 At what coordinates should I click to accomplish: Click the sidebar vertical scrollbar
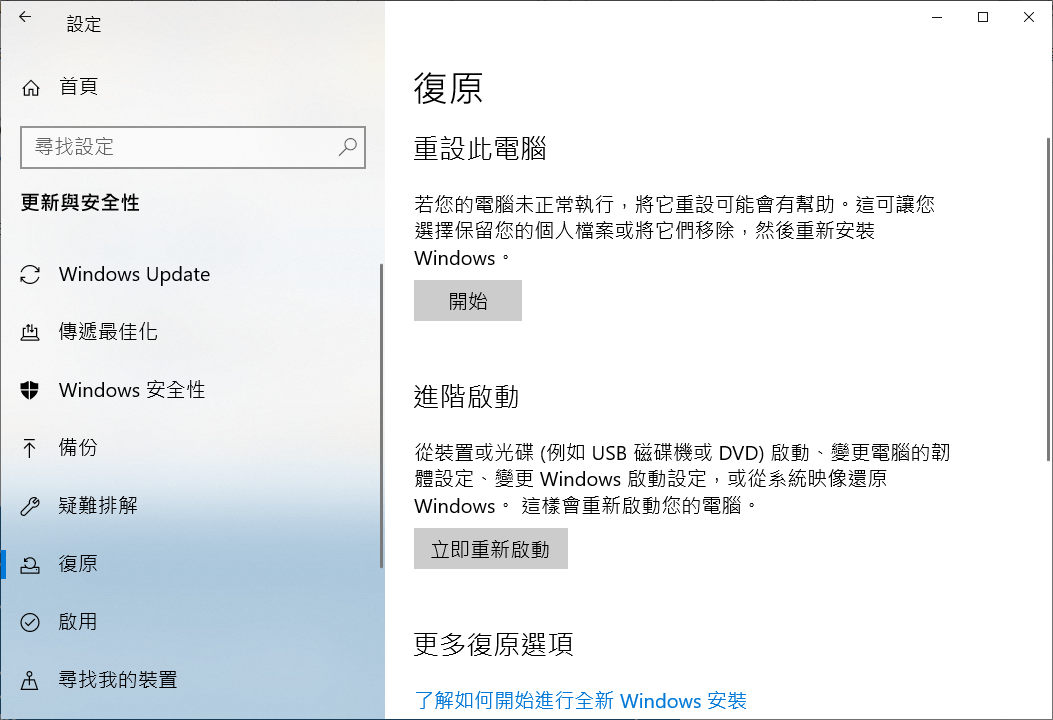click(381, 416)
